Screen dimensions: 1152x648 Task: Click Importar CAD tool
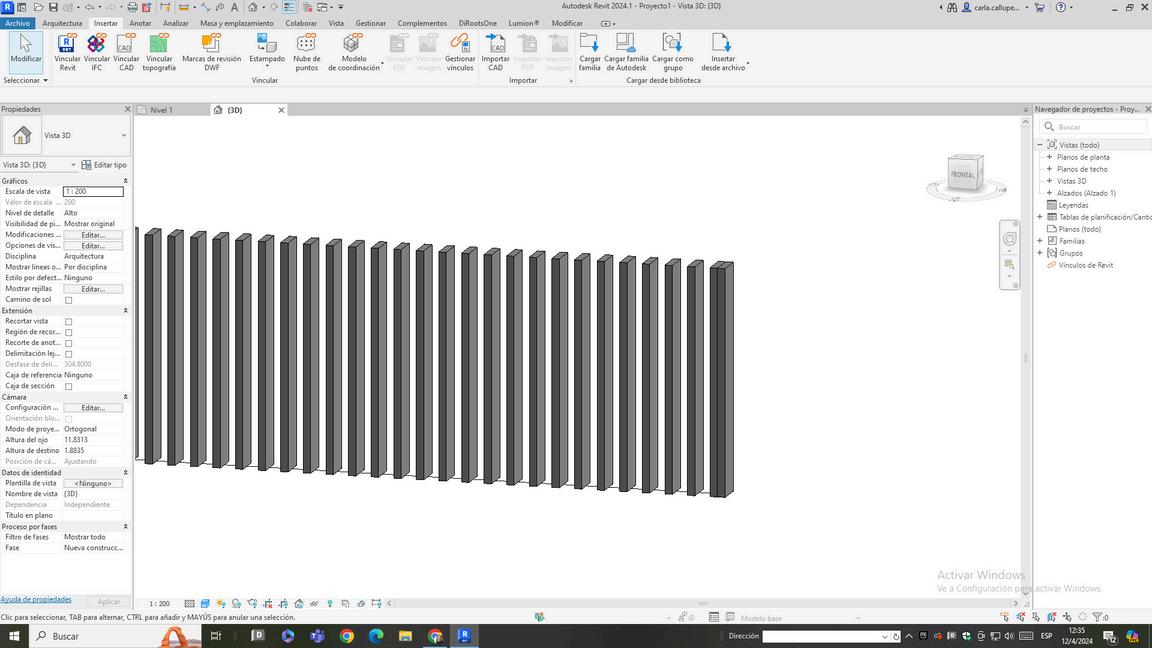[495, 52]
